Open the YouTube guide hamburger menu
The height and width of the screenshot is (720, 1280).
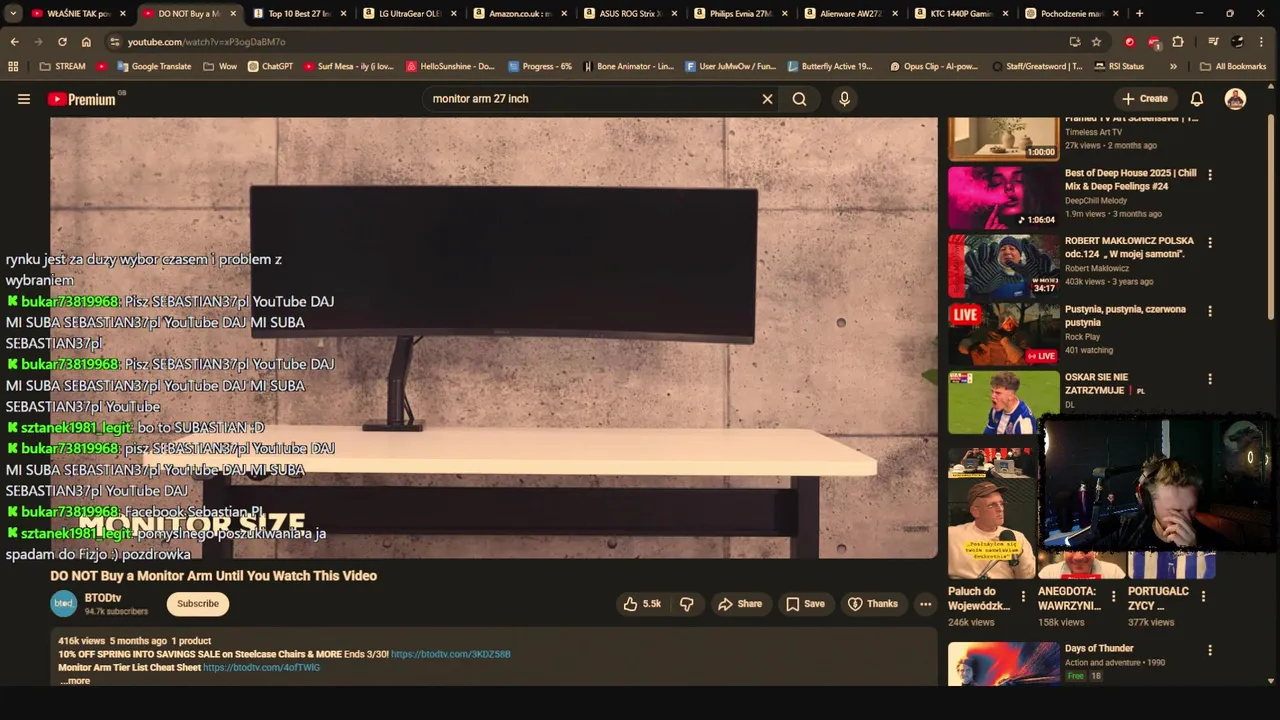[x=24, y=99]
